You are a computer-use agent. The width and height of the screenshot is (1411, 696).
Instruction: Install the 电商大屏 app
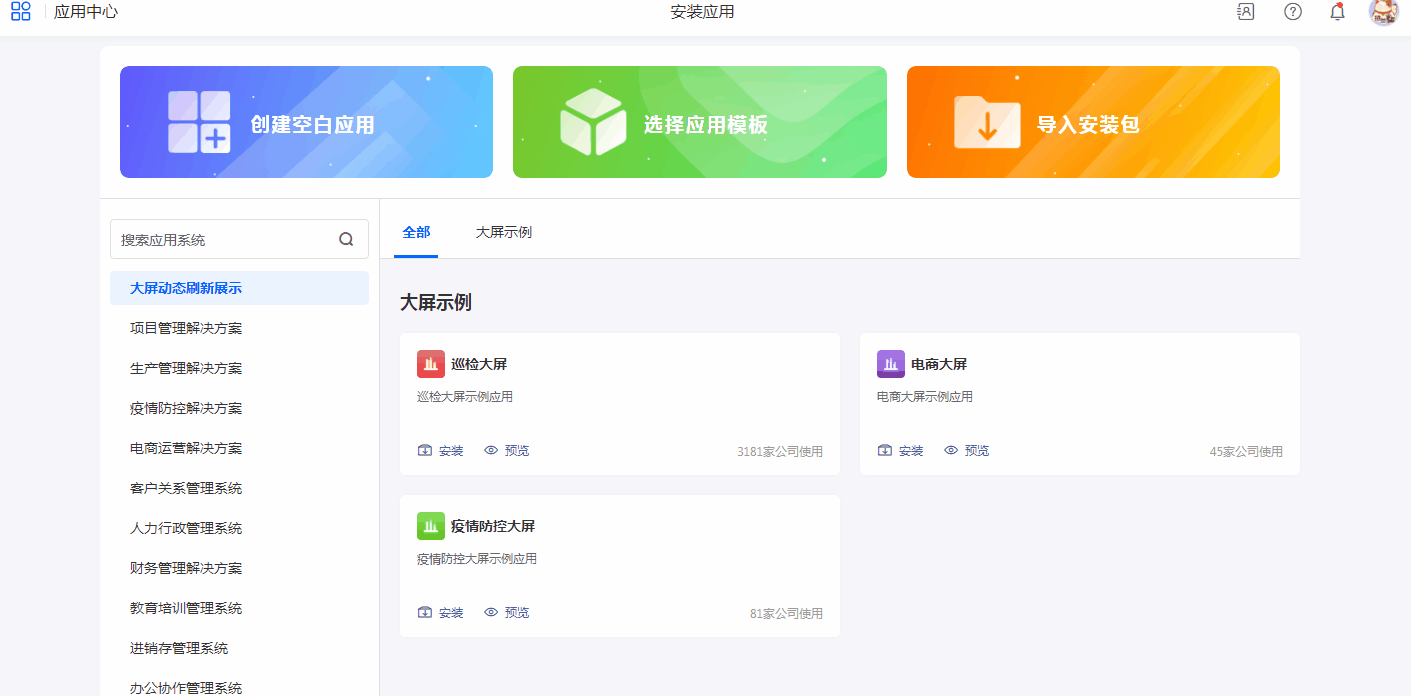[901, 451]
